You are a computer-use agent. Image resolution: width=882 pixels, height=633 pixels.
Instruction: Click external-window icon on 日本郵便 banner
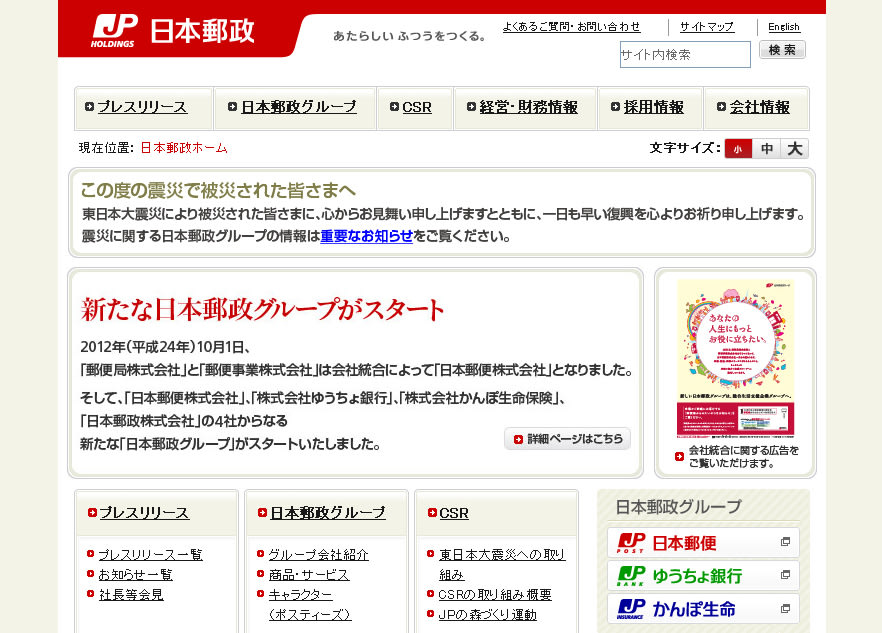tap(785, 542)
